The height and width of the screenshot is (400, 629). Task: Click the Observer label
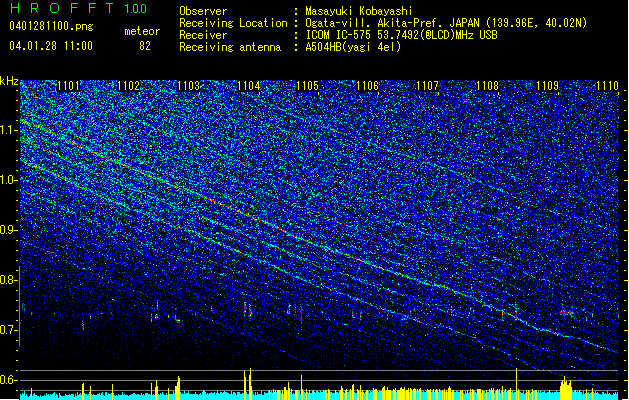point(203,11)
